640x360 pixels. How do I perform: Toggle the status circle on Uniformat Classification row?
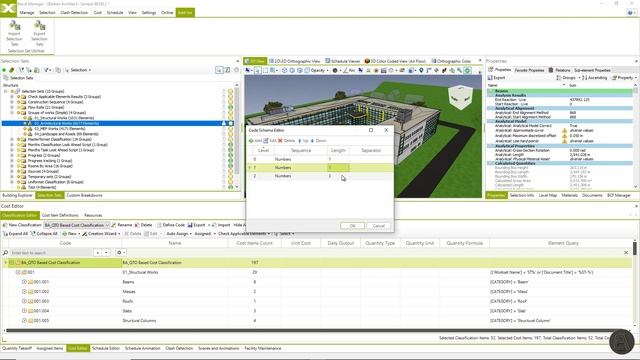[231, 182]
